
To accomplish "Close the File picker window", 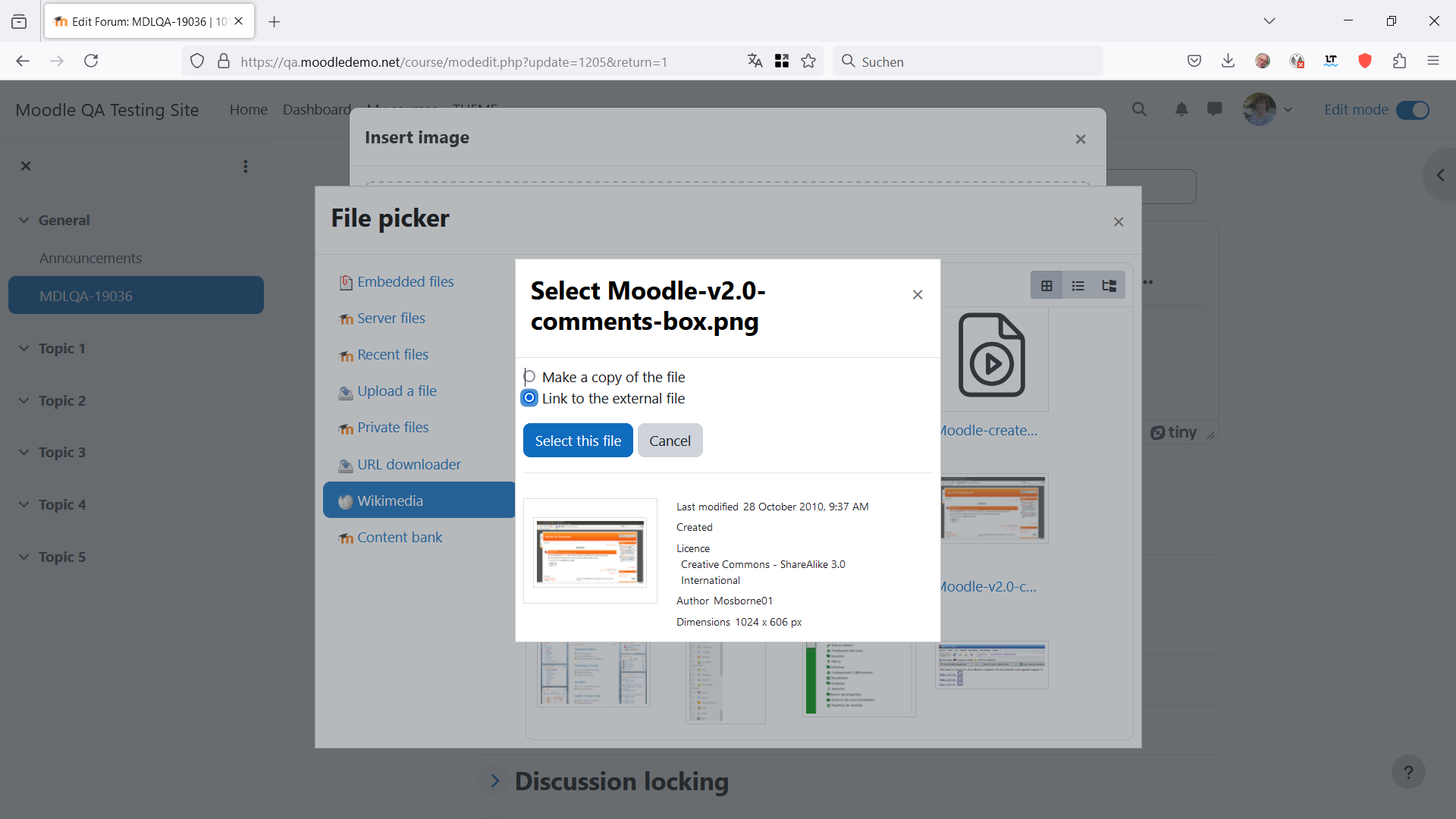I will pyautogui.click(x=1119, y=221).
